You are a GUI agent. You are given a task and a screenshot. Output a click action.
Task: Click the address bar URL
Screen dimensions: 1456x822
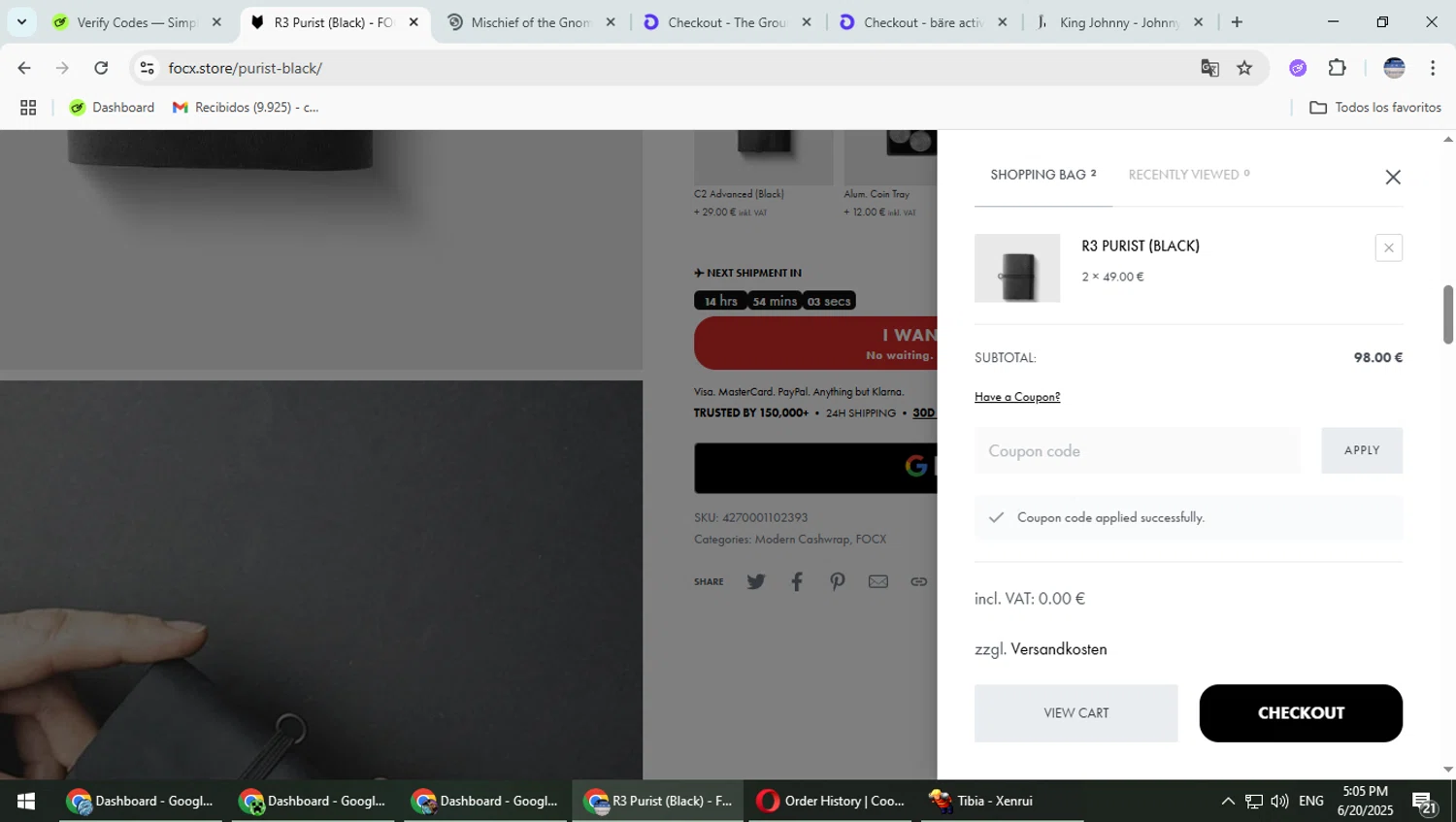point(245,68)
